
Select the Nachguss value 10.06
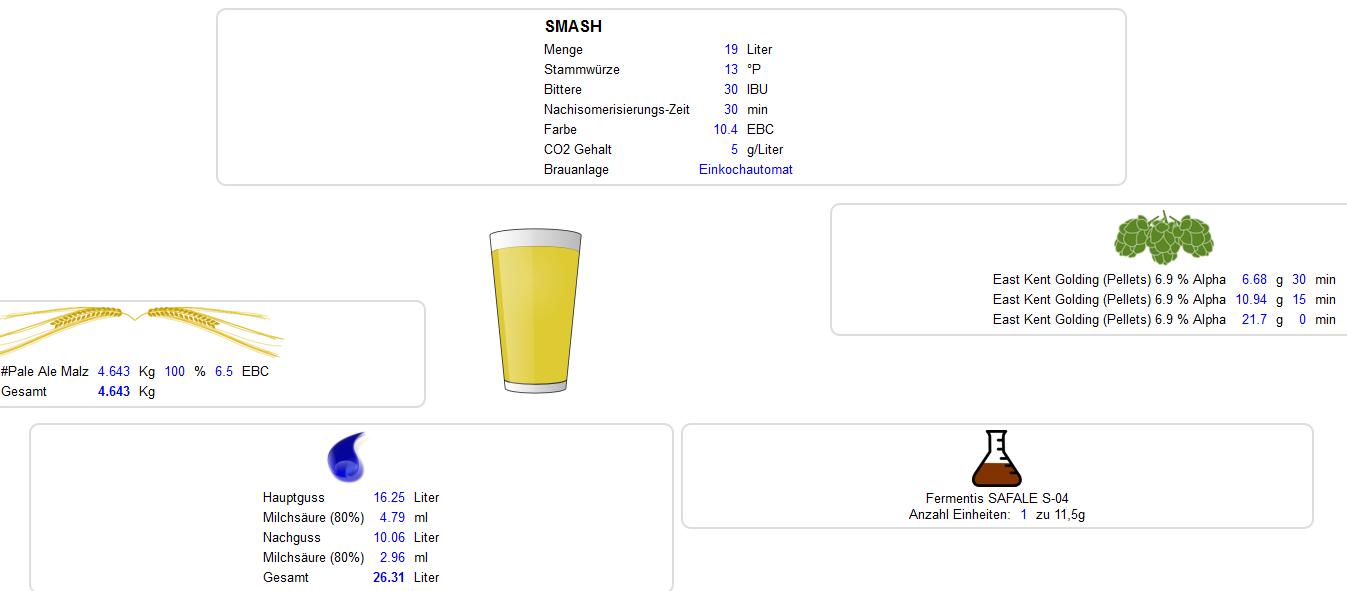pos(389,538)
